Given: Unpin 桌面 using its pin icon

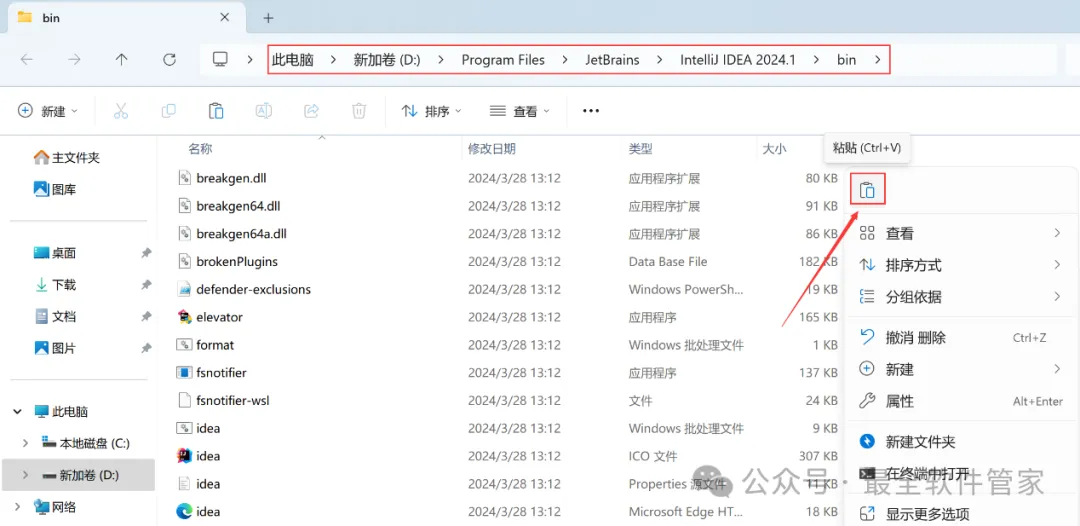Looking at the screenshot, I should click(146, 253).
